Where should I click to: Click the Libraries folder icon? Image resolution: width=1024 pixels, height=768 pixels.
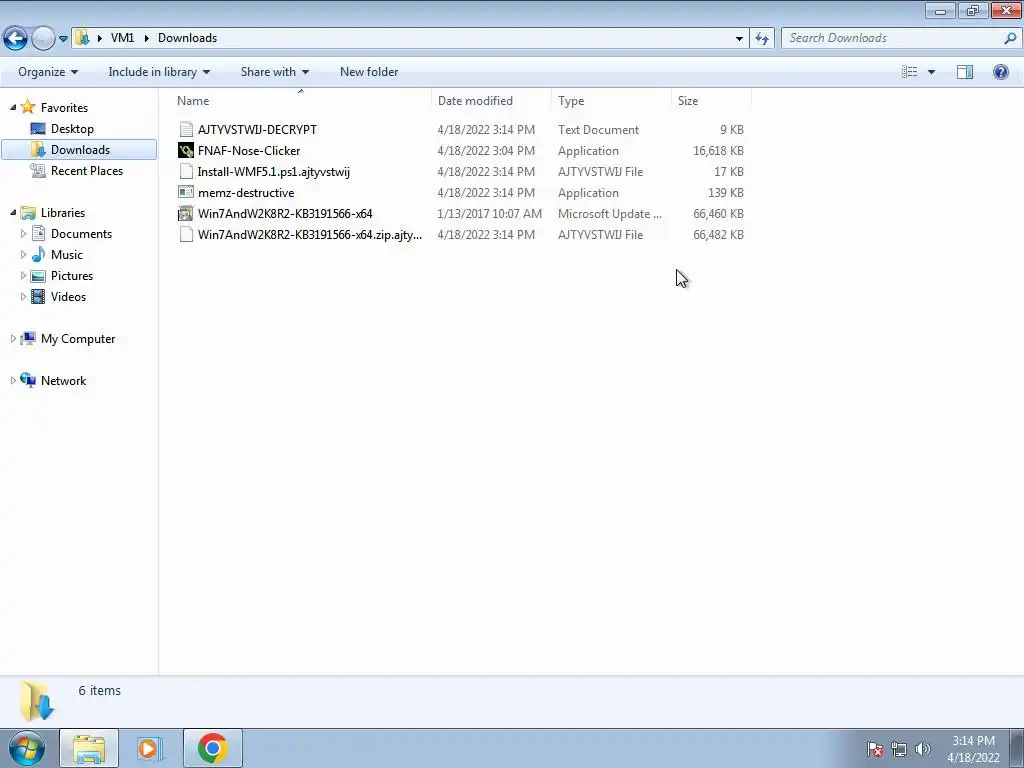(27, 212)
